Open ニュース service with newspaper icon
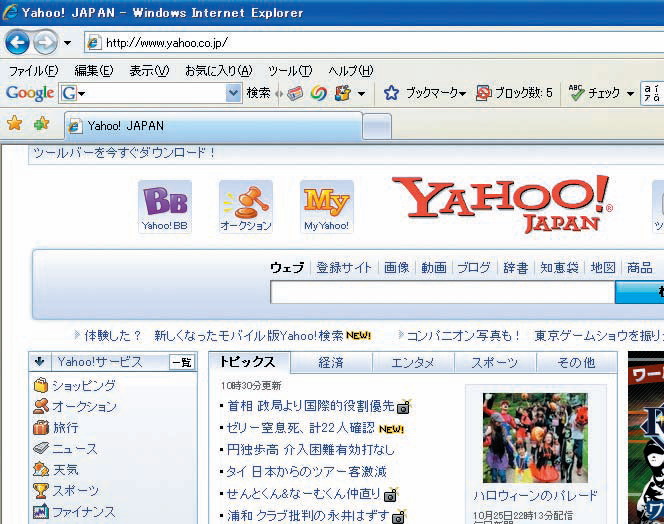This screenshot has width=664, height=524. click(x=66, y=449)
